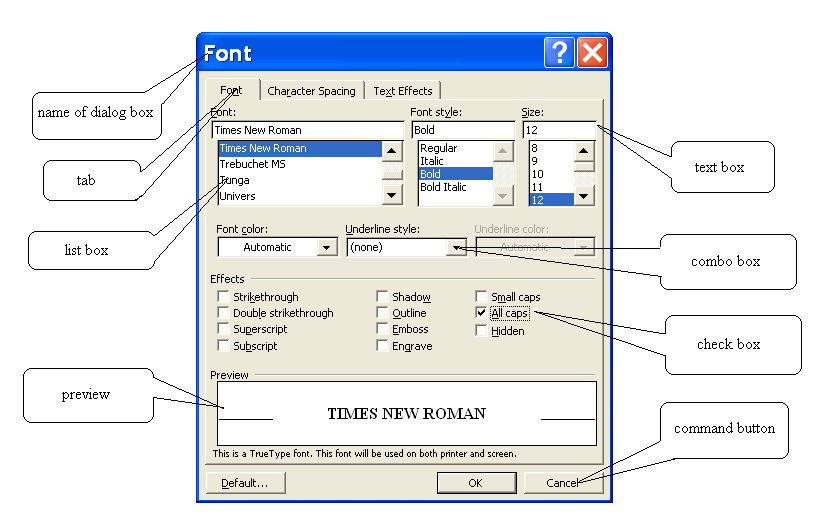The image size is (829, 520).
Task: Click the Cancel button
Action: tap(564, 482)
